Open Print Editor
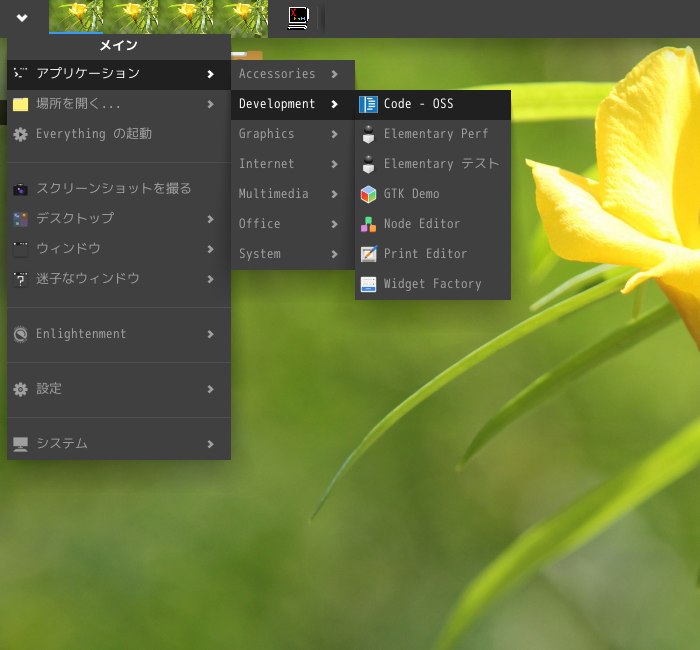 433,254
